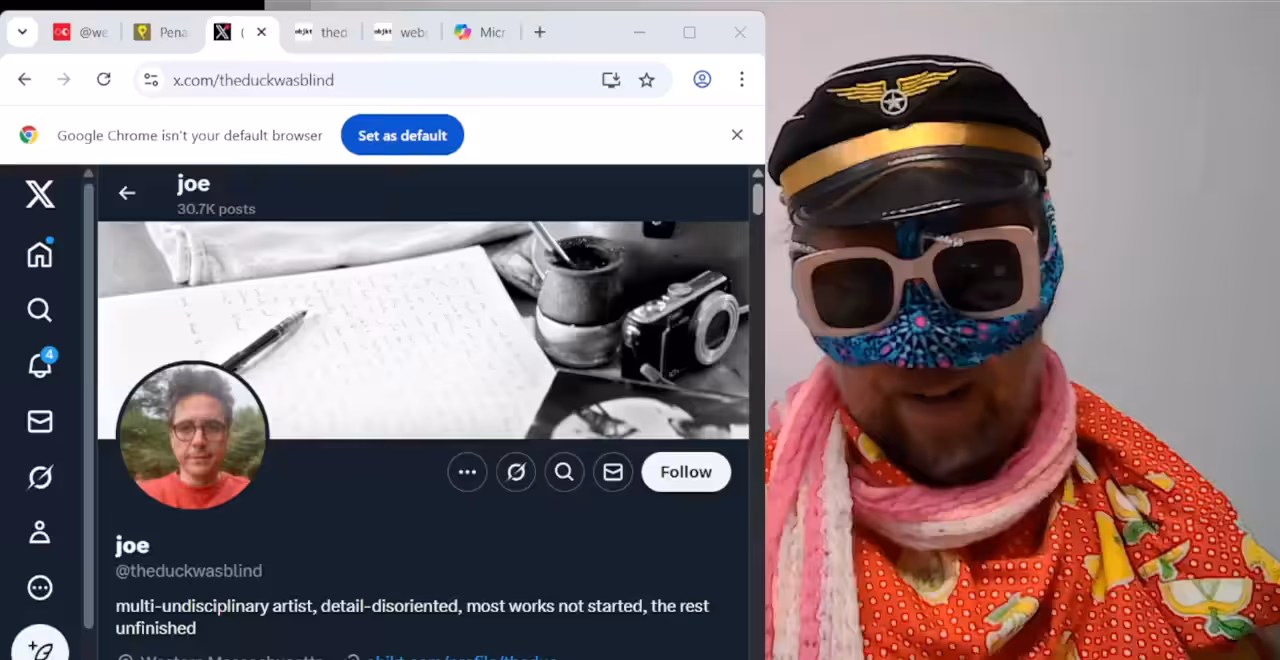The image size is (1280, 660).
Task: Click the X logo in the sidebar
Action: coord(40,193)
